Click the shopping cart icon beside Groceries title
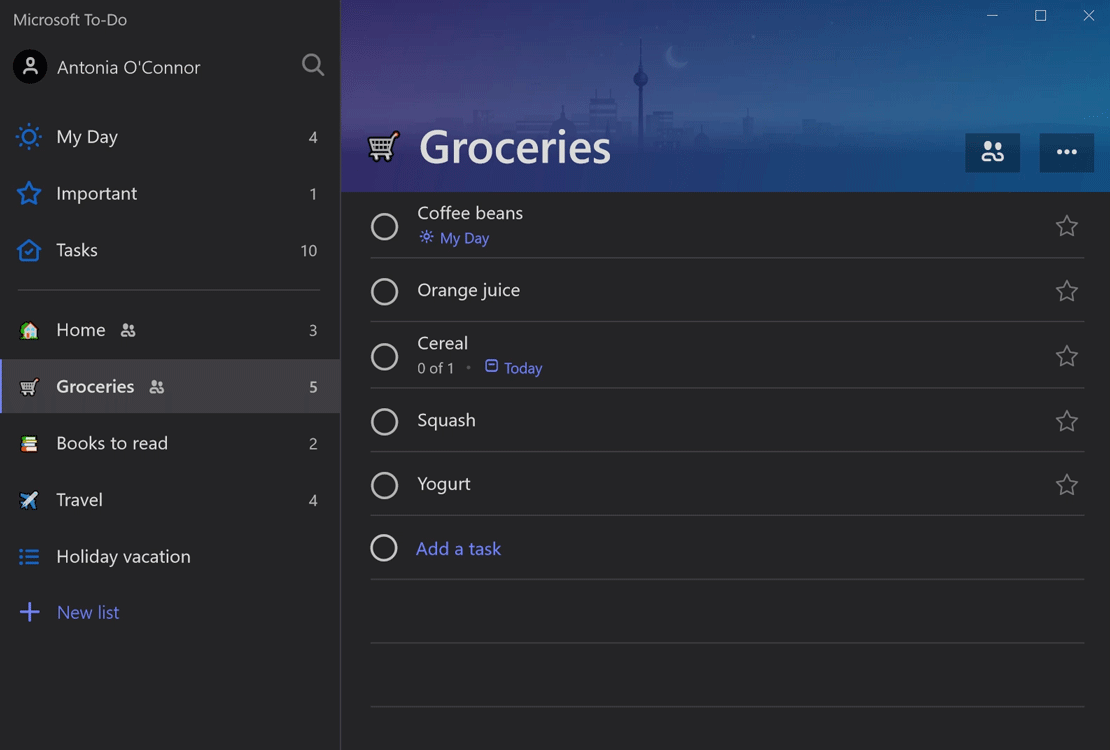Image resolution: width=1110 pixels, height=750 pixels. point(383,147)
